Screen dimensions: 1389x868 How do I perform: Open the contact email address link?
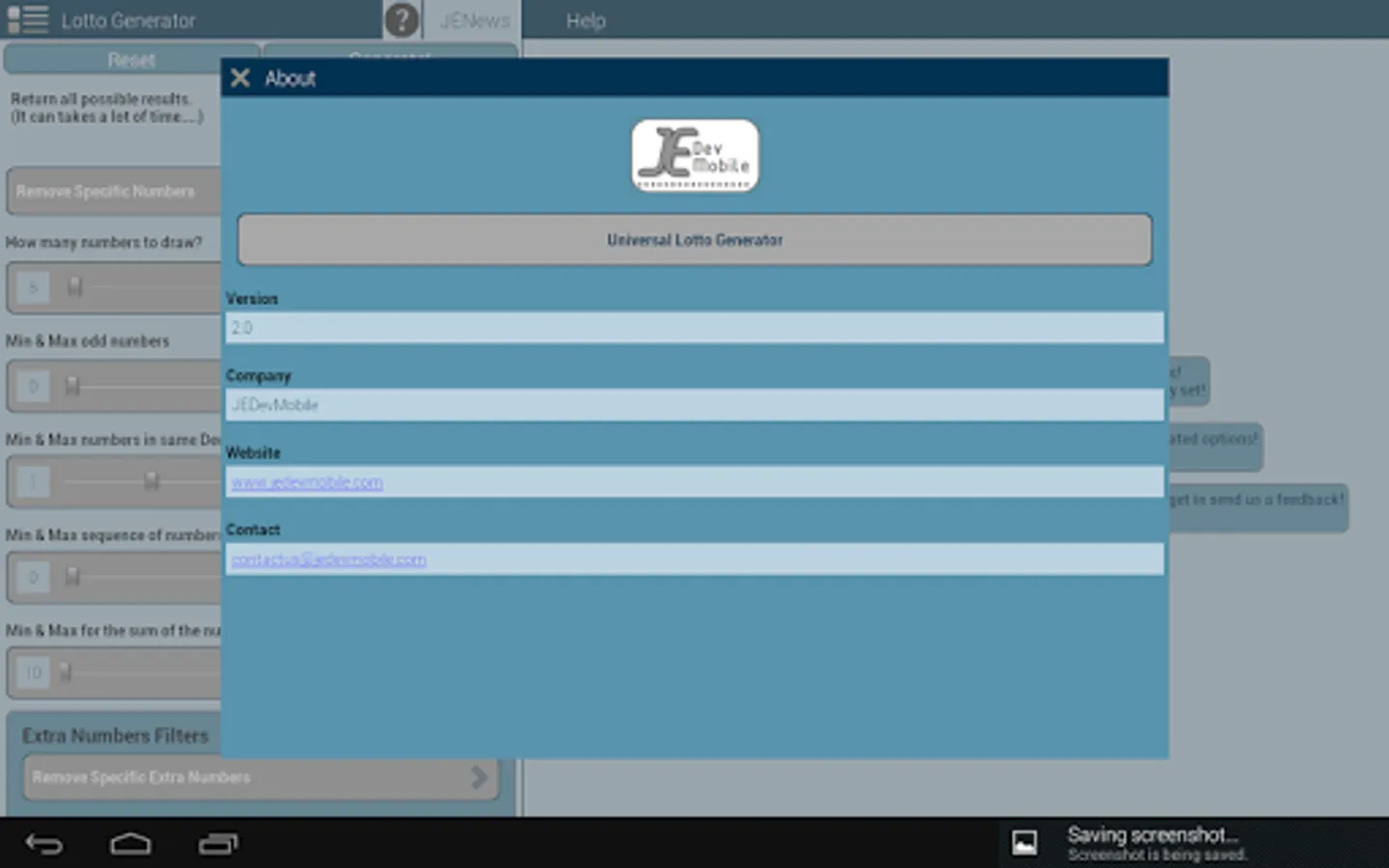pyautogui.click(x=328, y=559)
